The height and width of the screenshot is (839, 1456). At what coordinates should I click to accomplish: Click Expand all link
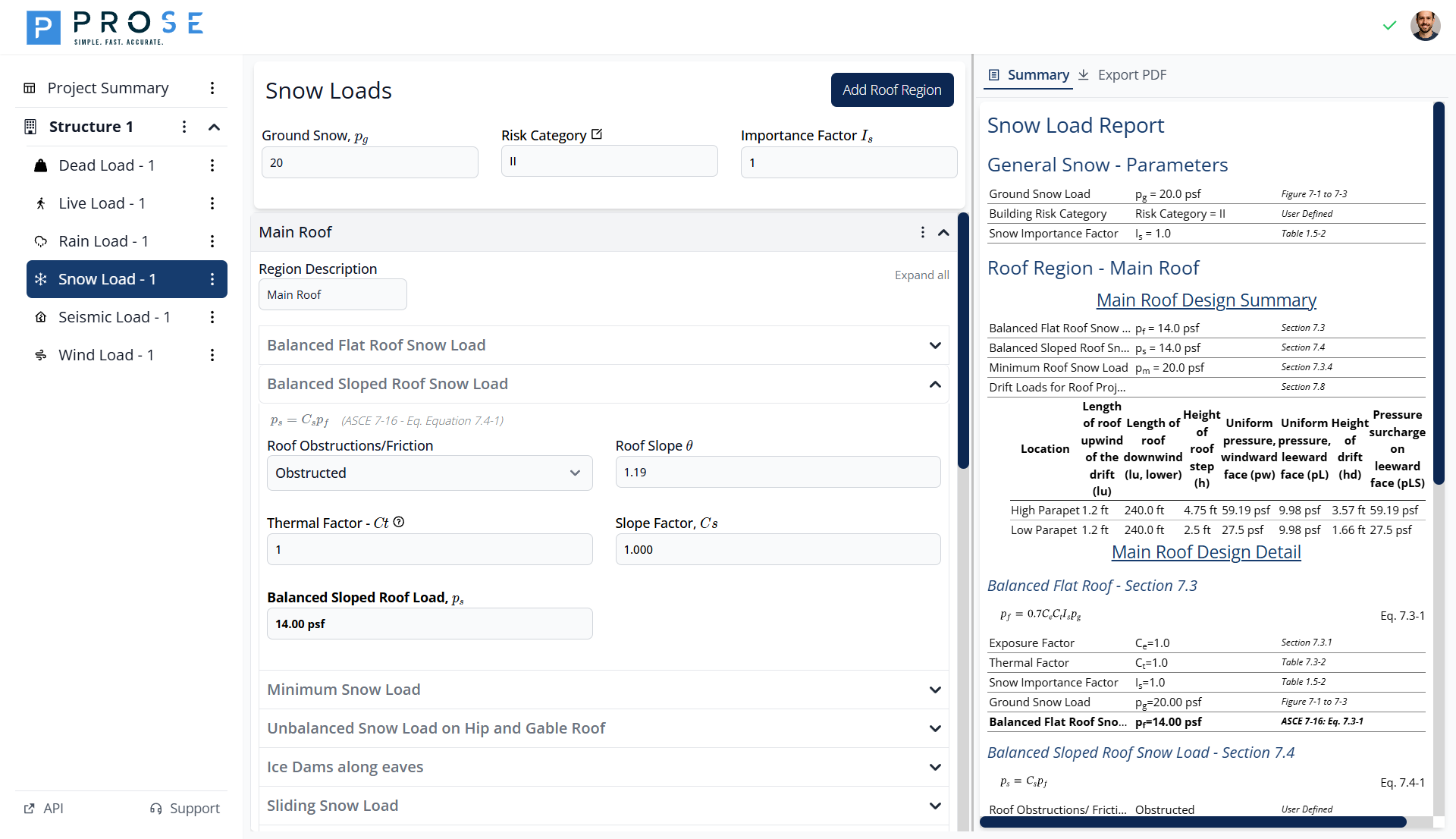921,275
